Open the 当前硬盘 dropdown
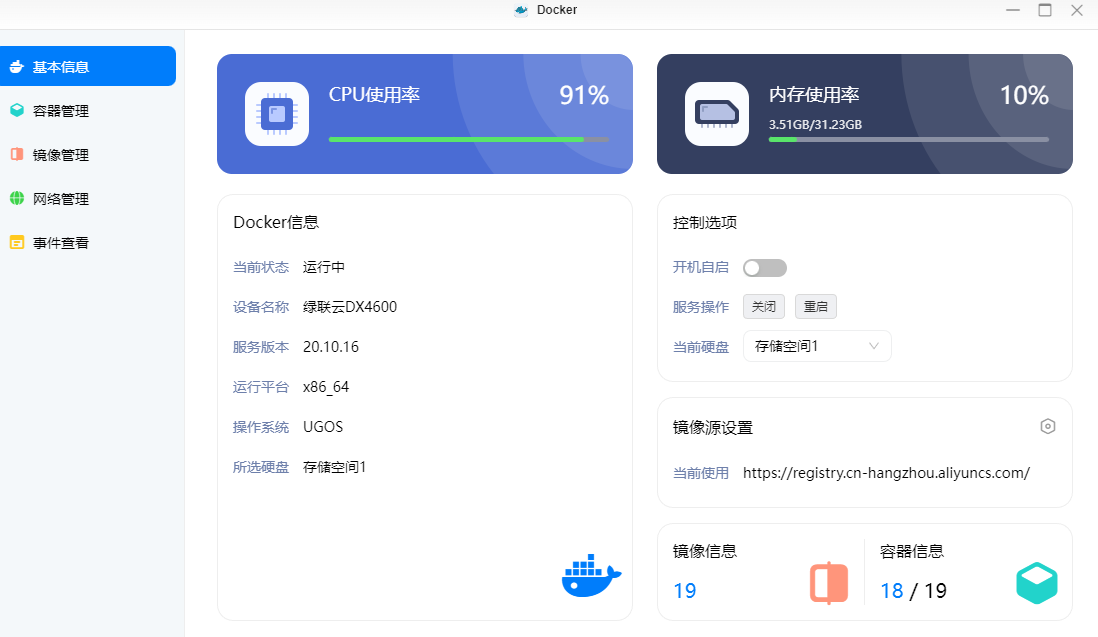This screenshot has width=1098, height=637. point(816,346)
